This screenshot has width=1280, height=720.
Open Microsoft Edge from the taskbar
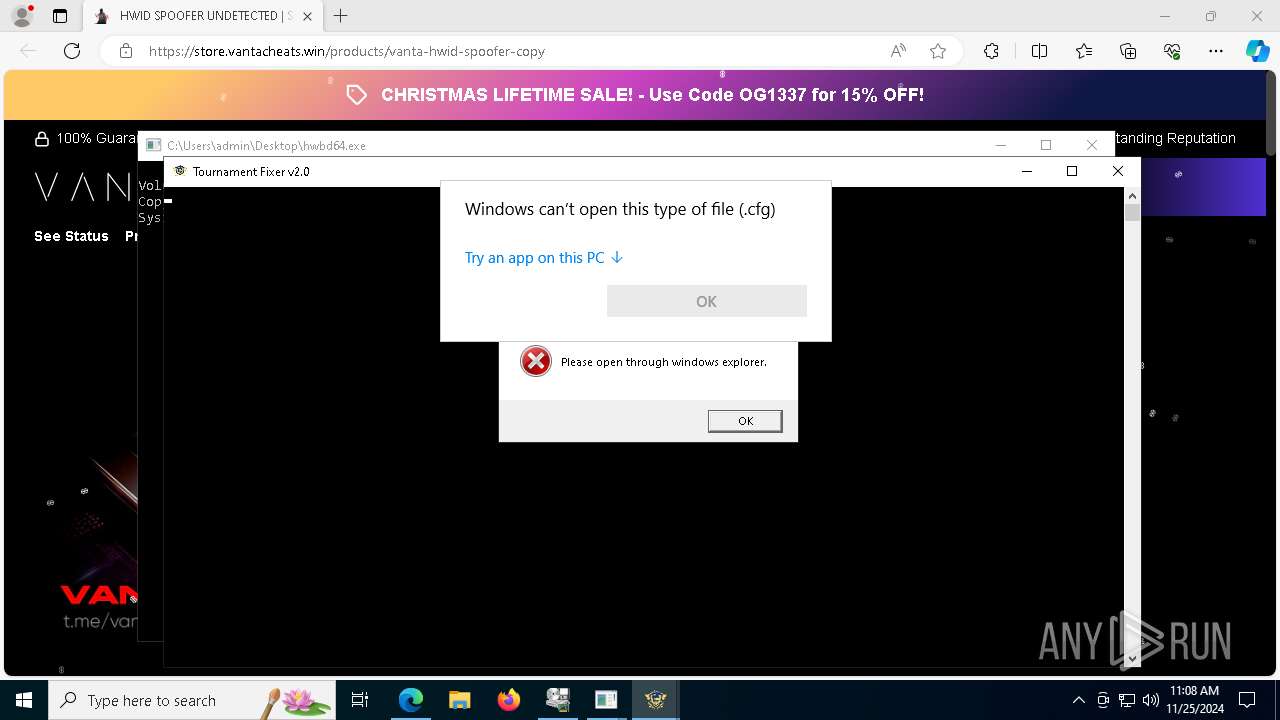click(x=411, y=700)
